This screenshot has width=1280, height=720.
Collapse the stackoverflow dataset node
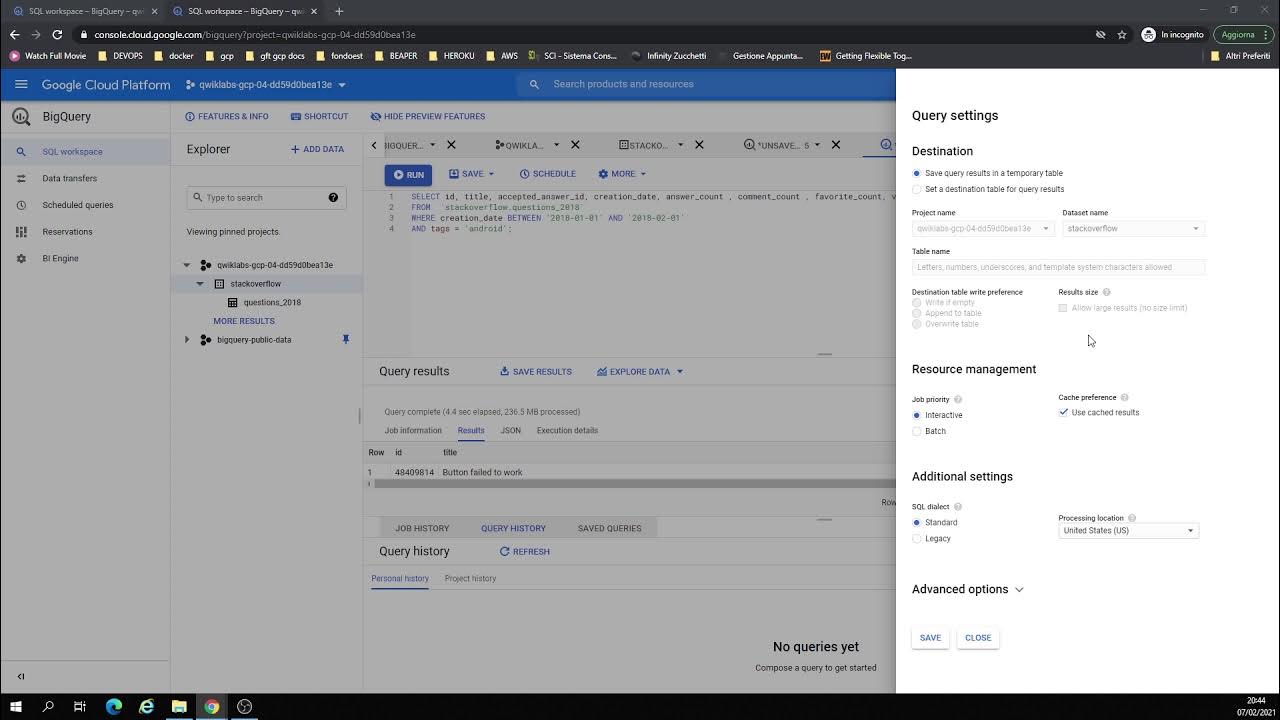(x=200, y=284)
